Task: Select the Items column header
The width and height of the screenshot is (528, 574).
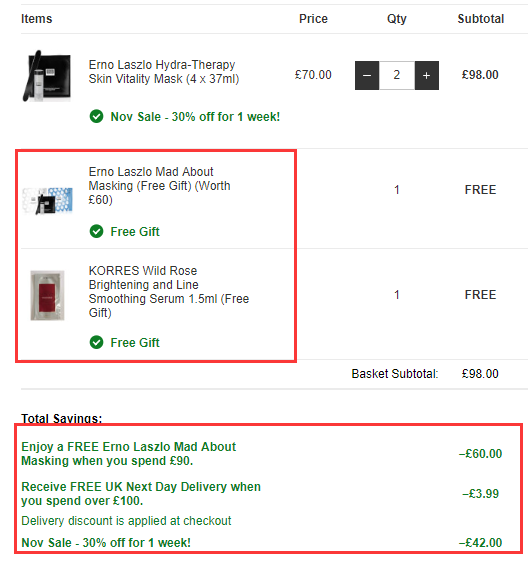Action: click(37, 19)
